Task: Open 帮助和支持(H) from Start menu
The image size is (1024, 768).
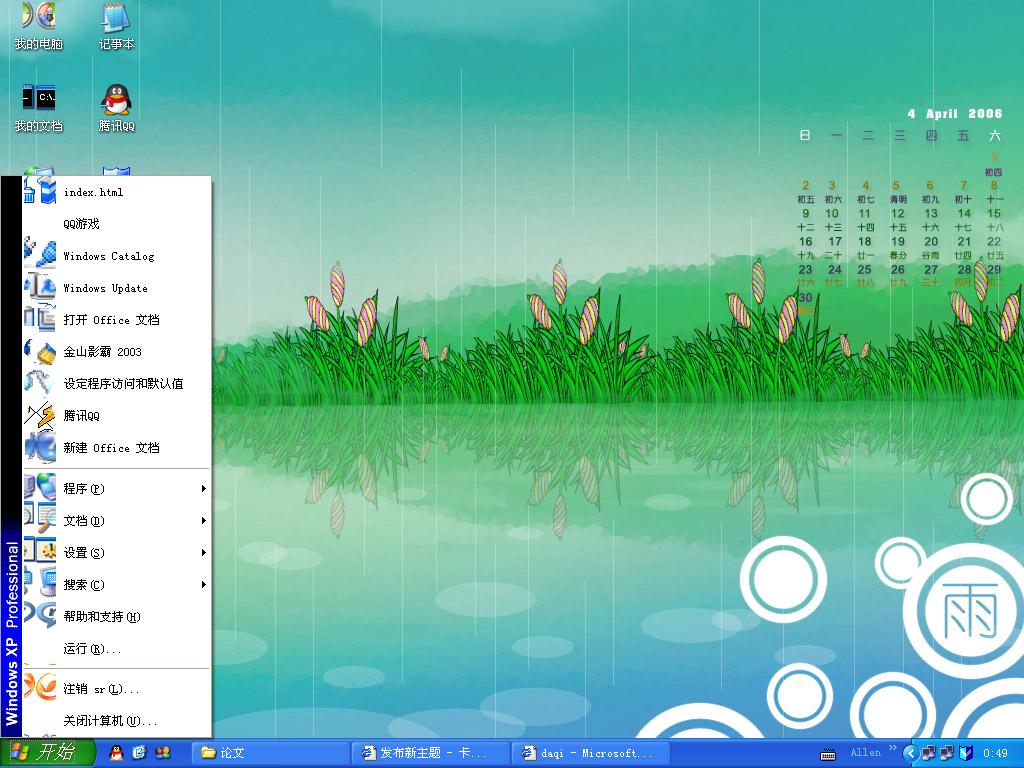Action: (x=116, y=616)
